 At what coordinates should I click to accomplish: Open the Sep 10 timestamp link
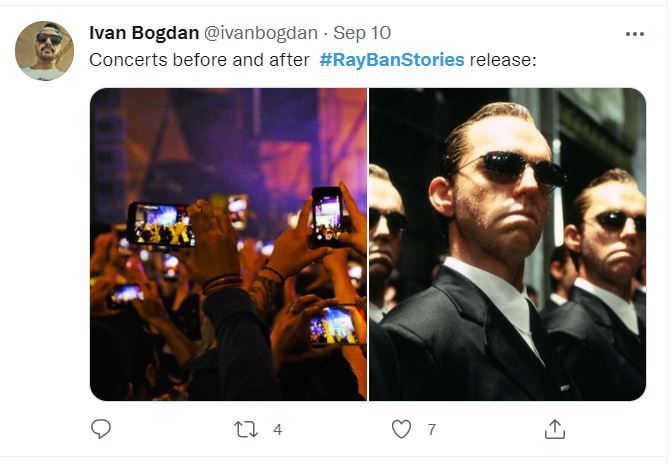362,33
